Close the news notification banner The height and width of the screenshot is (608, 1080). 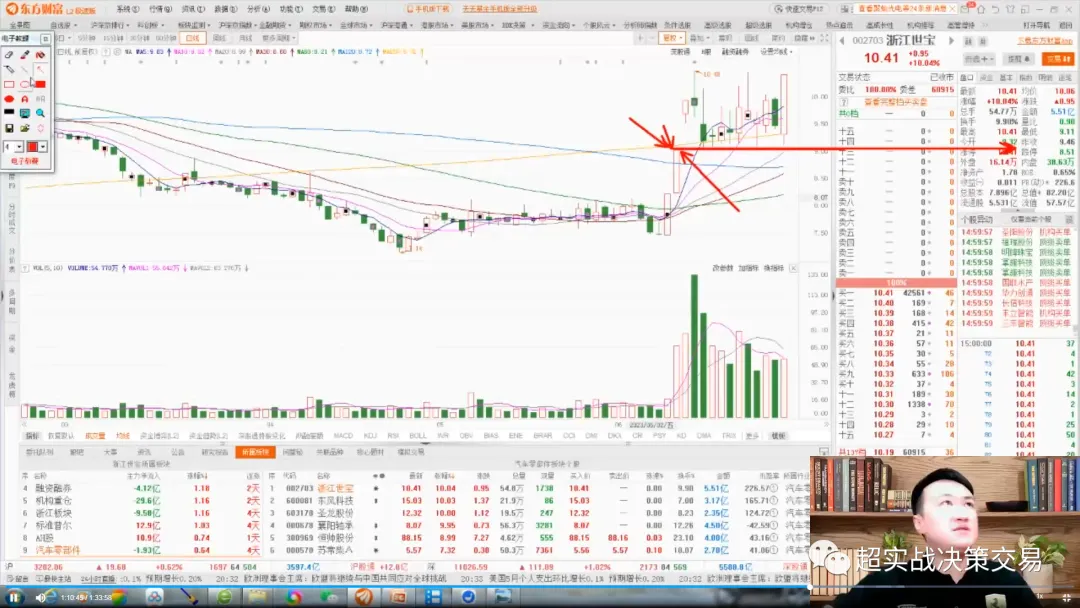pos(952,9)
